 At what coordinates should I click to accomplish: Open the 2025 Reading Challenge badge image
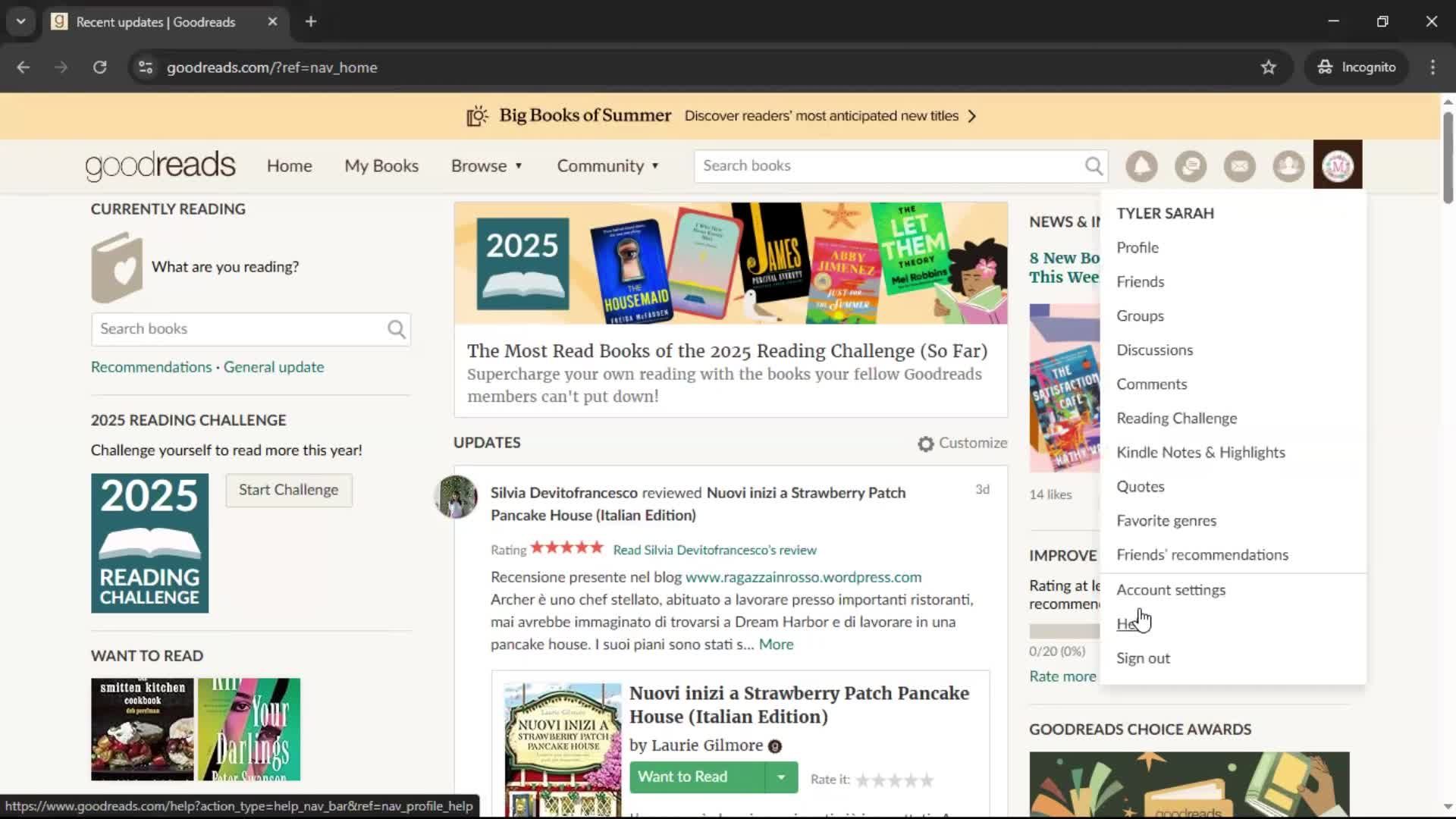click(x=149, y=543)
